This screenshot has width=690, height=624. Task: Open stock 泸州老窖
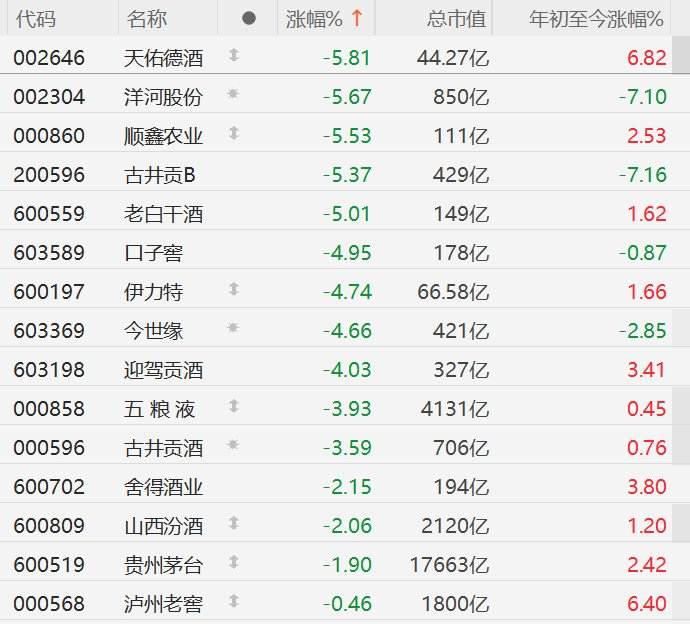163,603
